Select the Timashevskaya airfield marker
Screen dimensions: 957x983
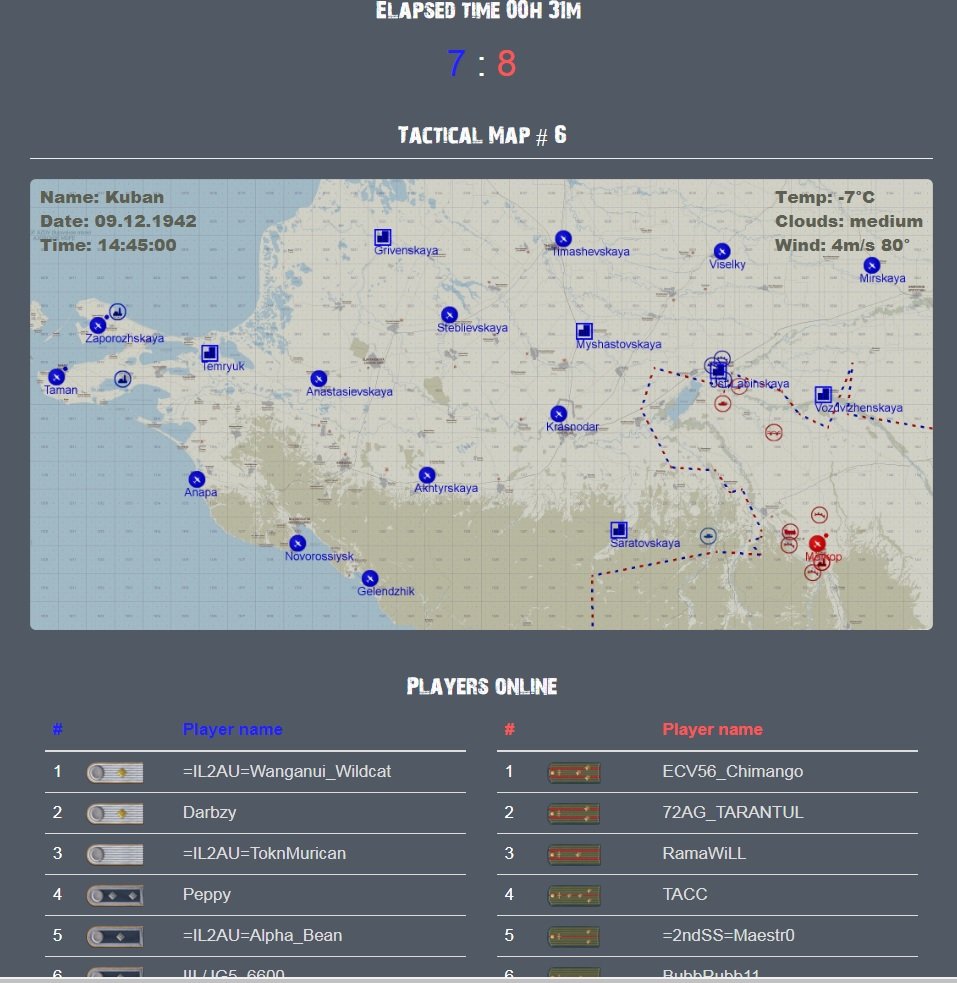click(563, 239)
